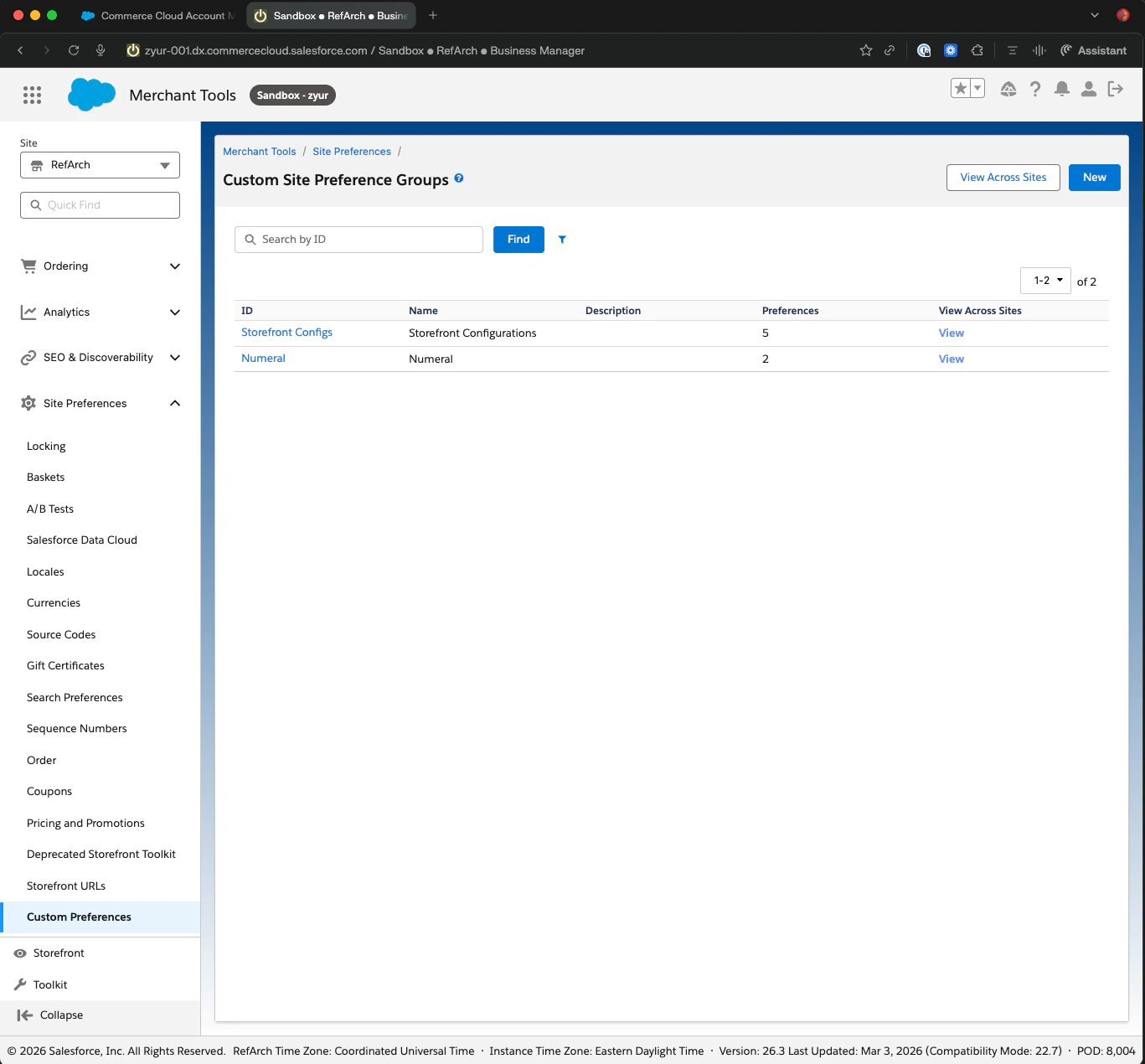Open the app launcher grid icon
The image size is (1145, 1064).
[32, 95]
